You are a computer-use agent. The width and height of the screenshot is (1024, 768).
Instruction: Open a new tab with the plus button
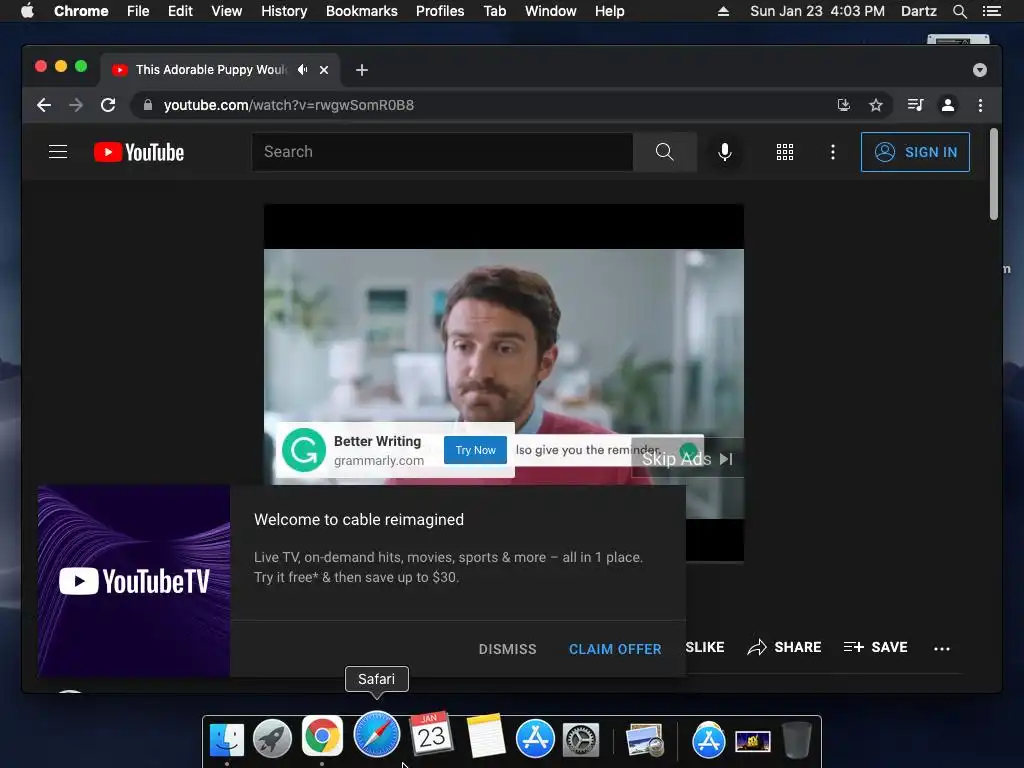(x=362, y=70)
